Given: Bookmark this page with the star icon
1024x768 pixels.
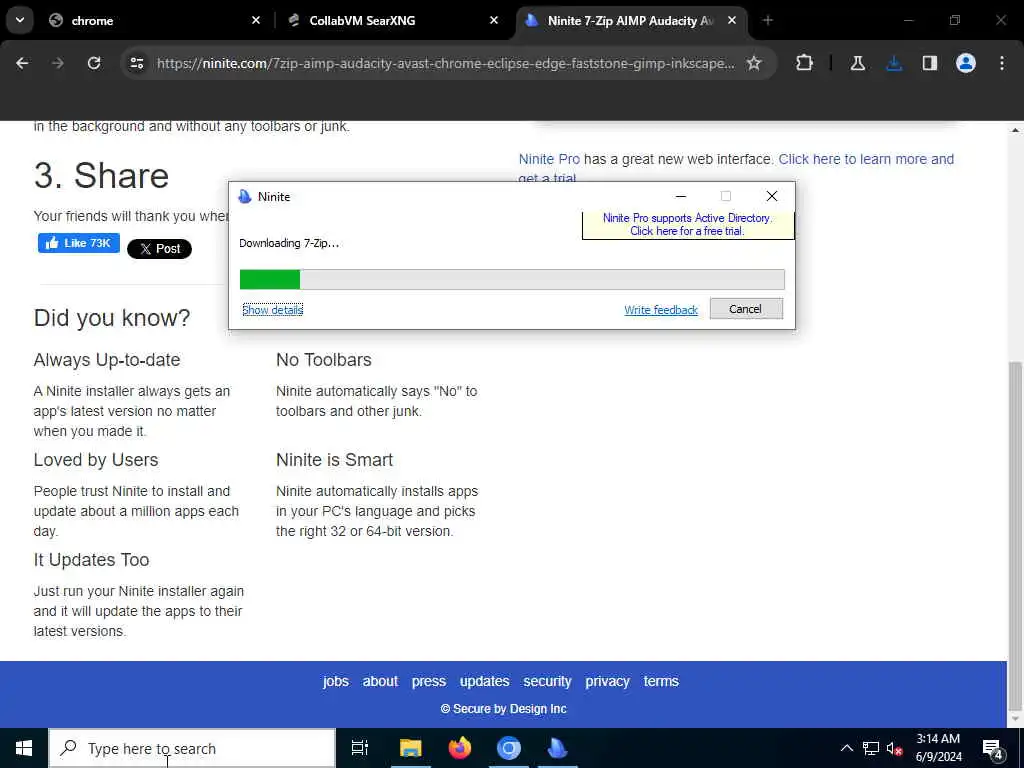Looking at the screenshot, I should 754,63.
